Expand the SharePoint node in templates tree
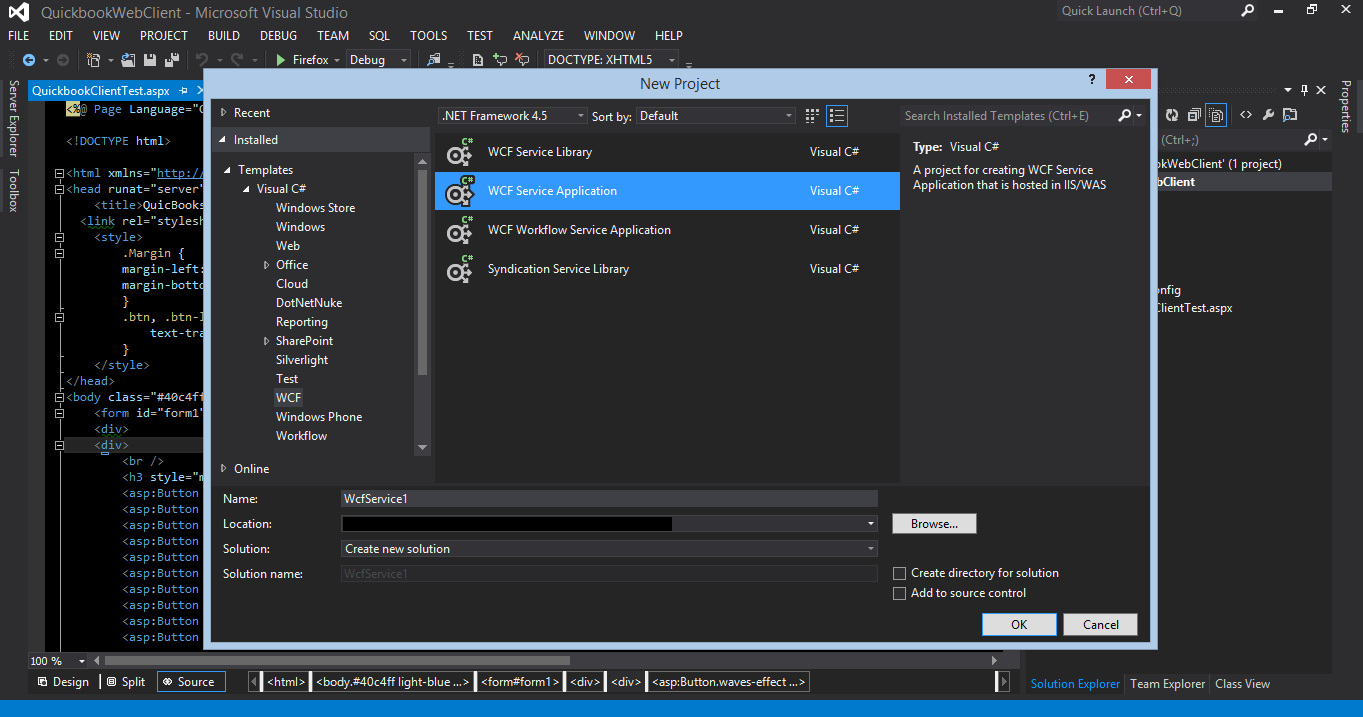The width and height of the screenshot is (1363, 717). click(x=266, y=341)
